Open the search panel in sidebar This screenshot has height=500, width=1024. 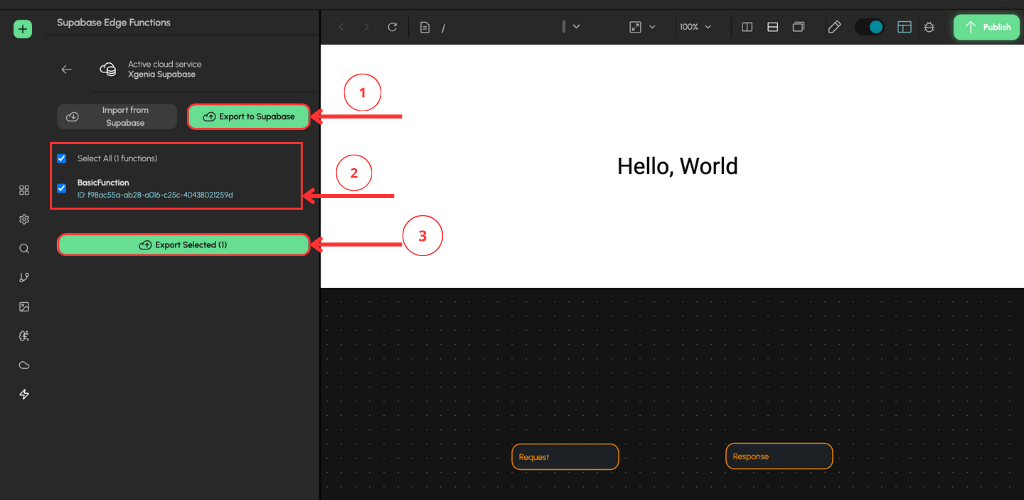pos(24,248)
